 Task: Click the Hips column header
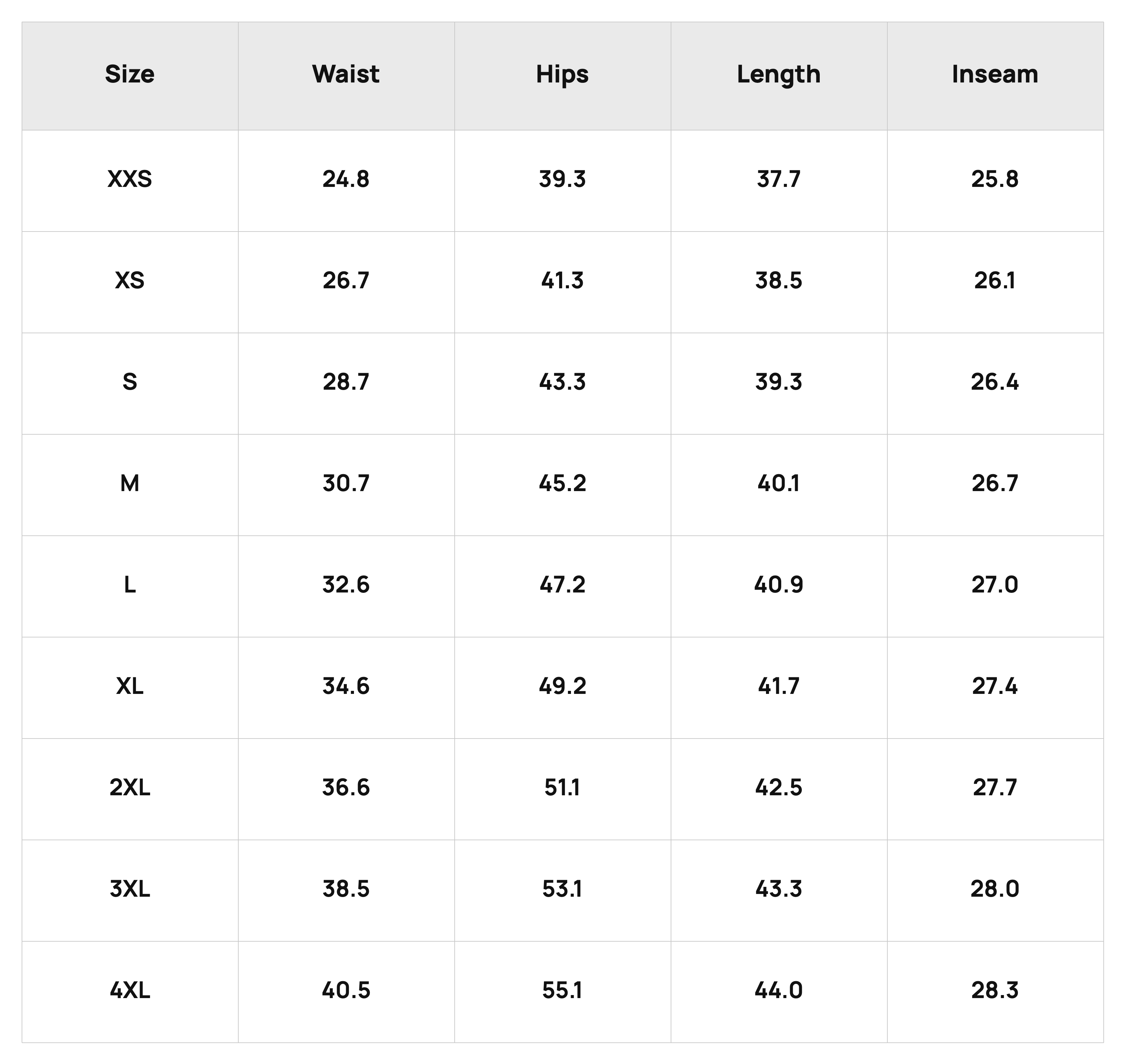(x=562, y=75)
